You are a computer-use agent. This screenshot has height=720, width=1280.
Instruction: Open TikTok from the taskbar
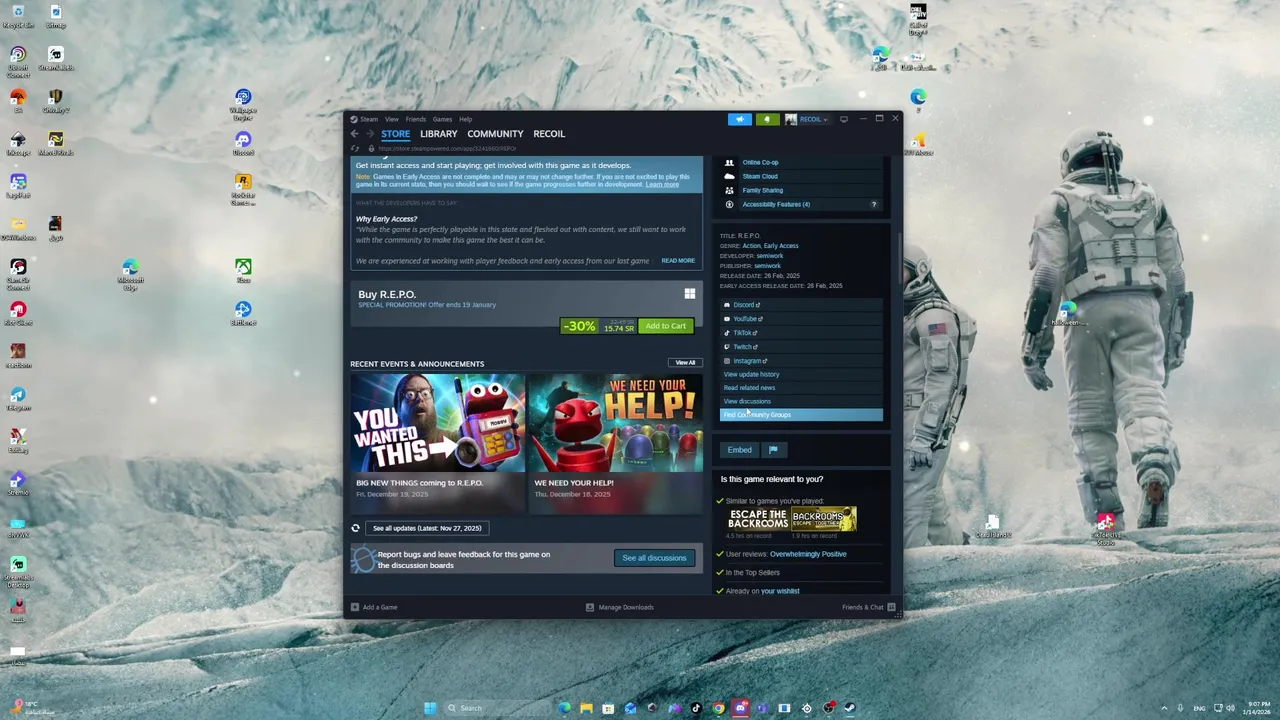696,708
